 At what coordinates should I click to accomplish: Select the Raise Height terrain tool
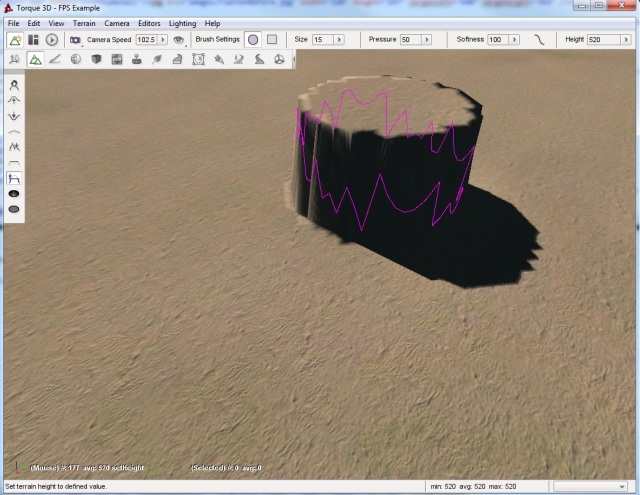(x=14, y=101)
